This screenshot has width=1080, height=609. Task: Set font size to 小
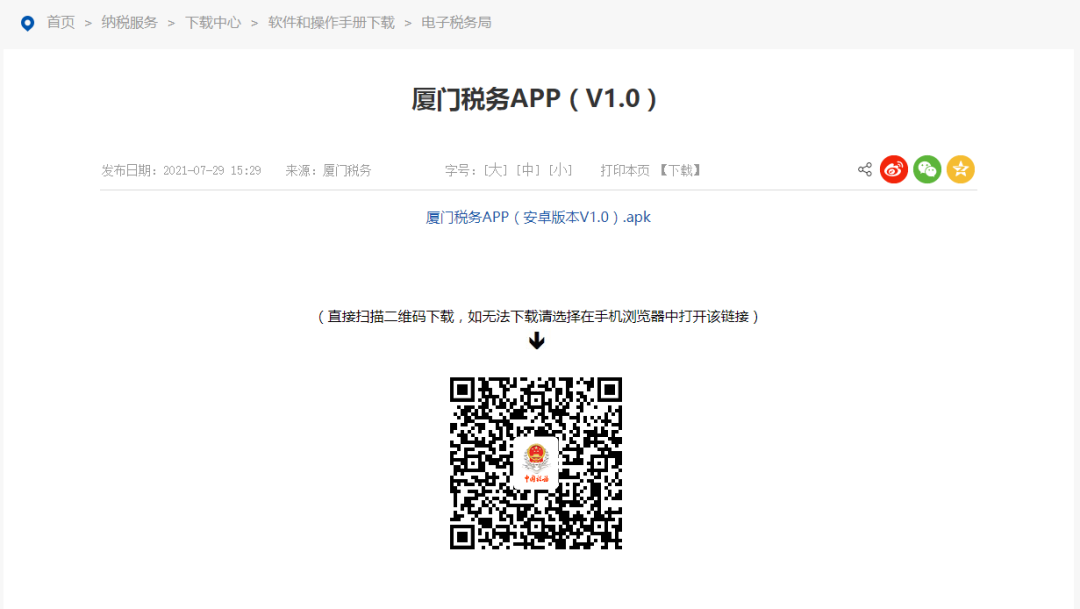point(560,170)
